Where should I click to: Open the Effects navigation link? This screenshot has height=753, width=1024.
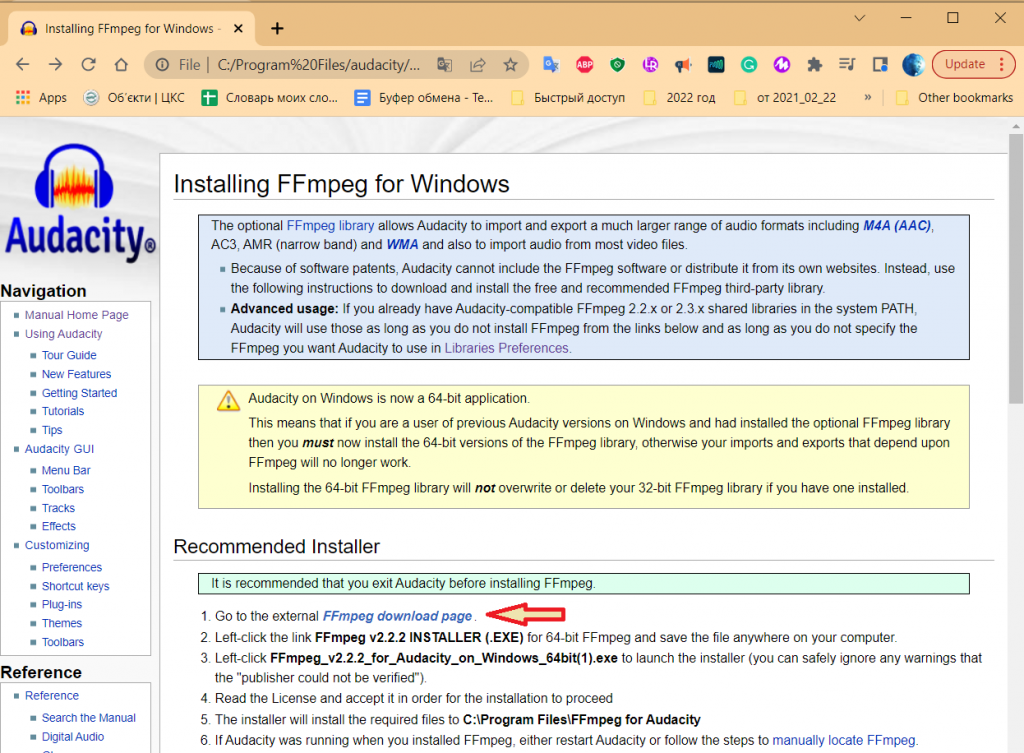point(59,526)
